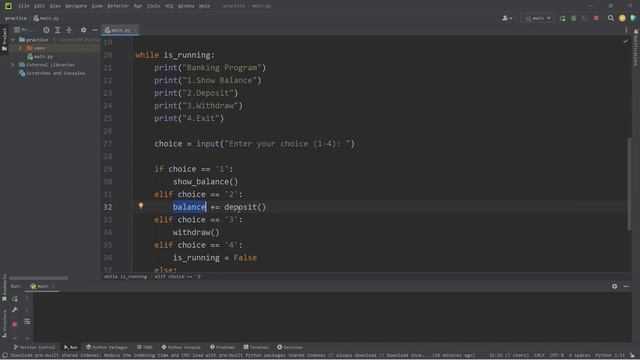Click the intention light bulb on line 32
The image size is (640, 360).
pos(141,206)
